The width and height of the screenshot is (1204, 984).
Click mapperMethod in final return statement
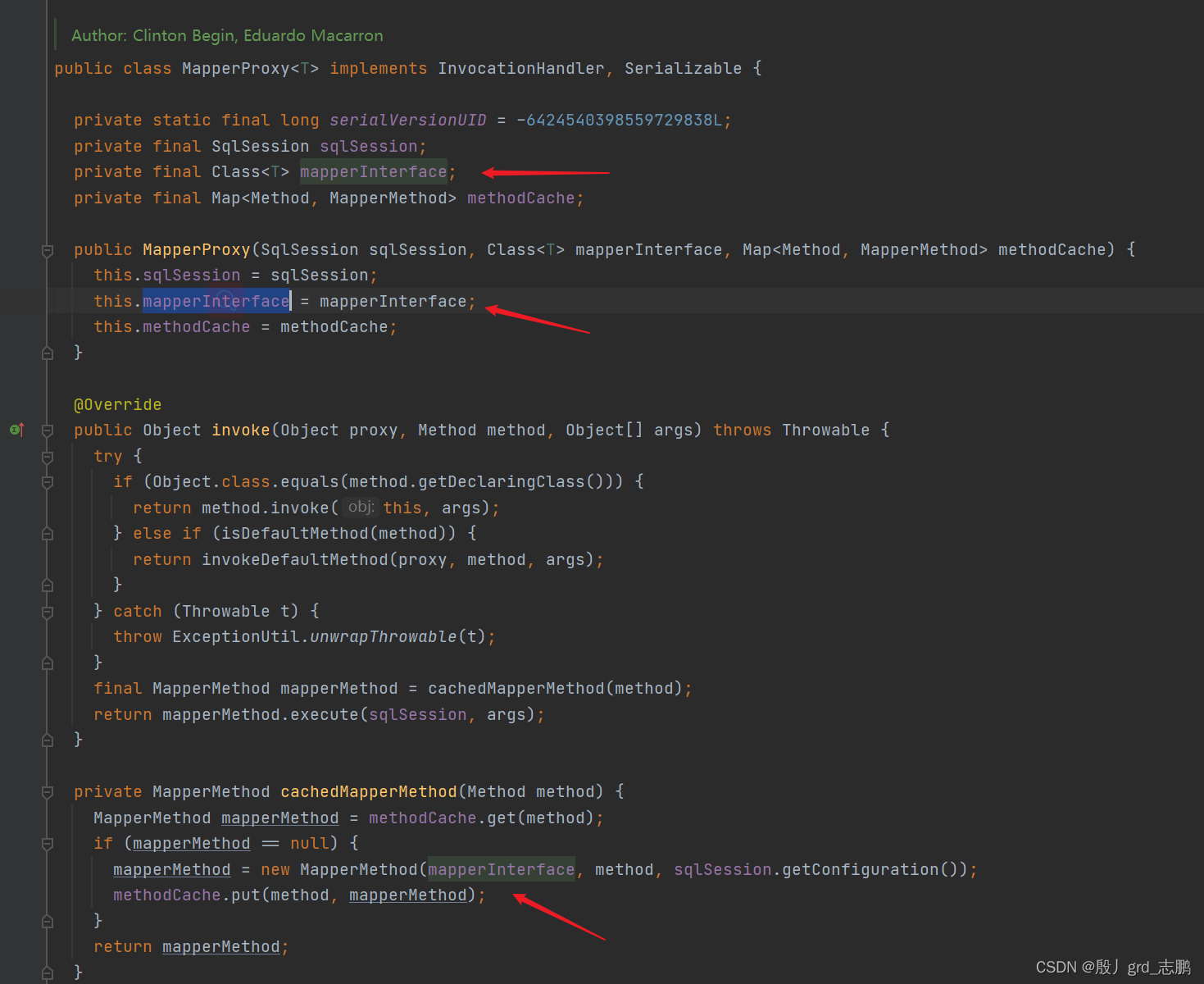point(221,947)
